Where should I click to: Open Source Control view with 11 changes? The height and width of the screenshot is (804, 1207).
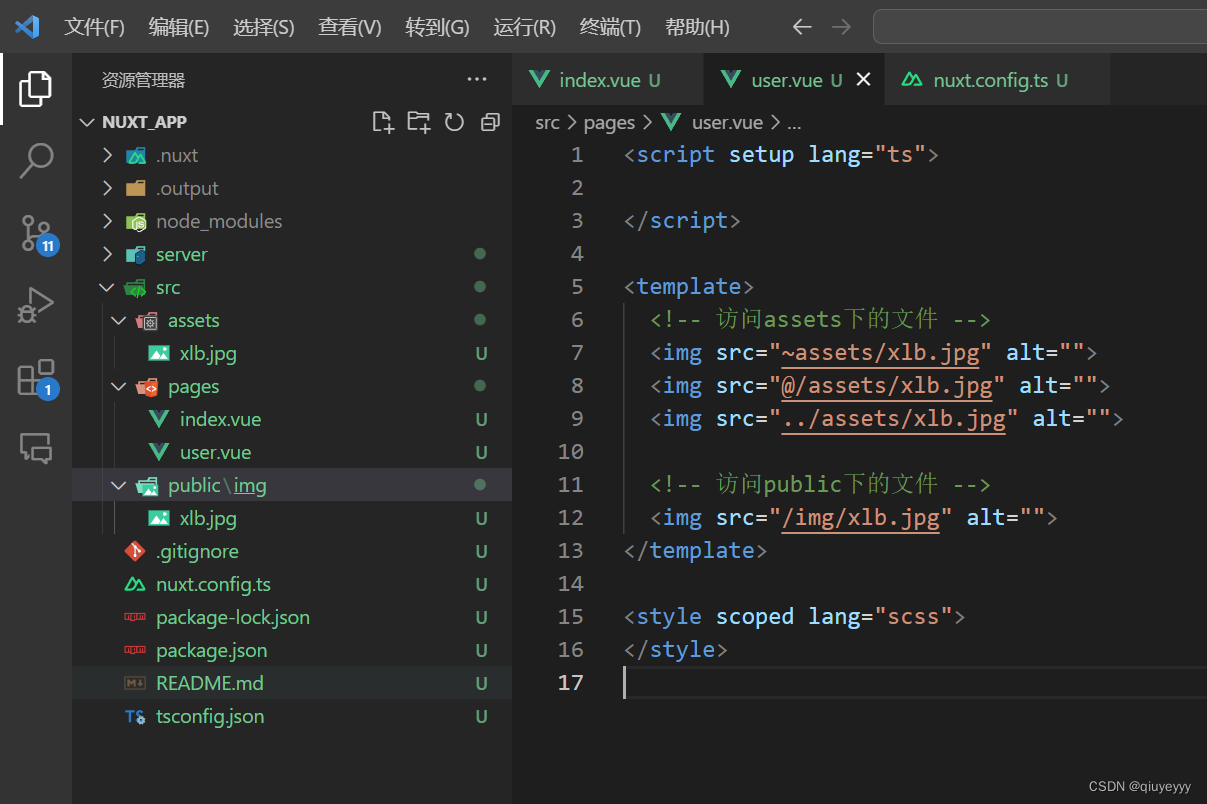click(37, 233)
